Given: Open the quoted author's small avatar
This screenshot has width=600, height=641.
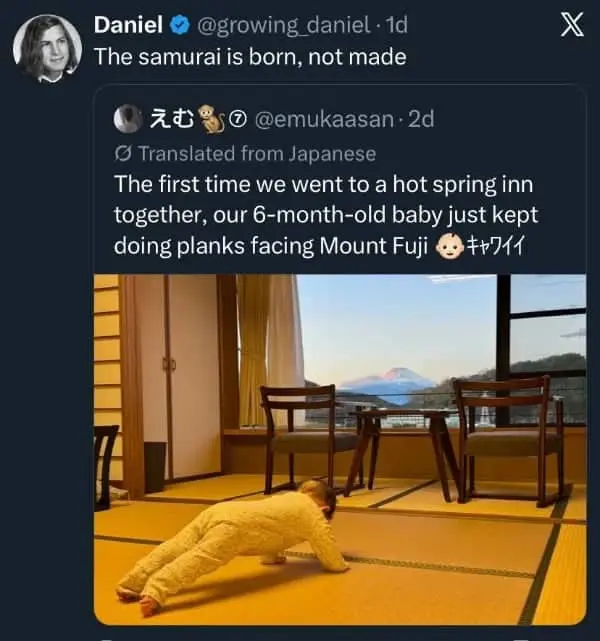Looking at the screenshot, I should [127, 119].
